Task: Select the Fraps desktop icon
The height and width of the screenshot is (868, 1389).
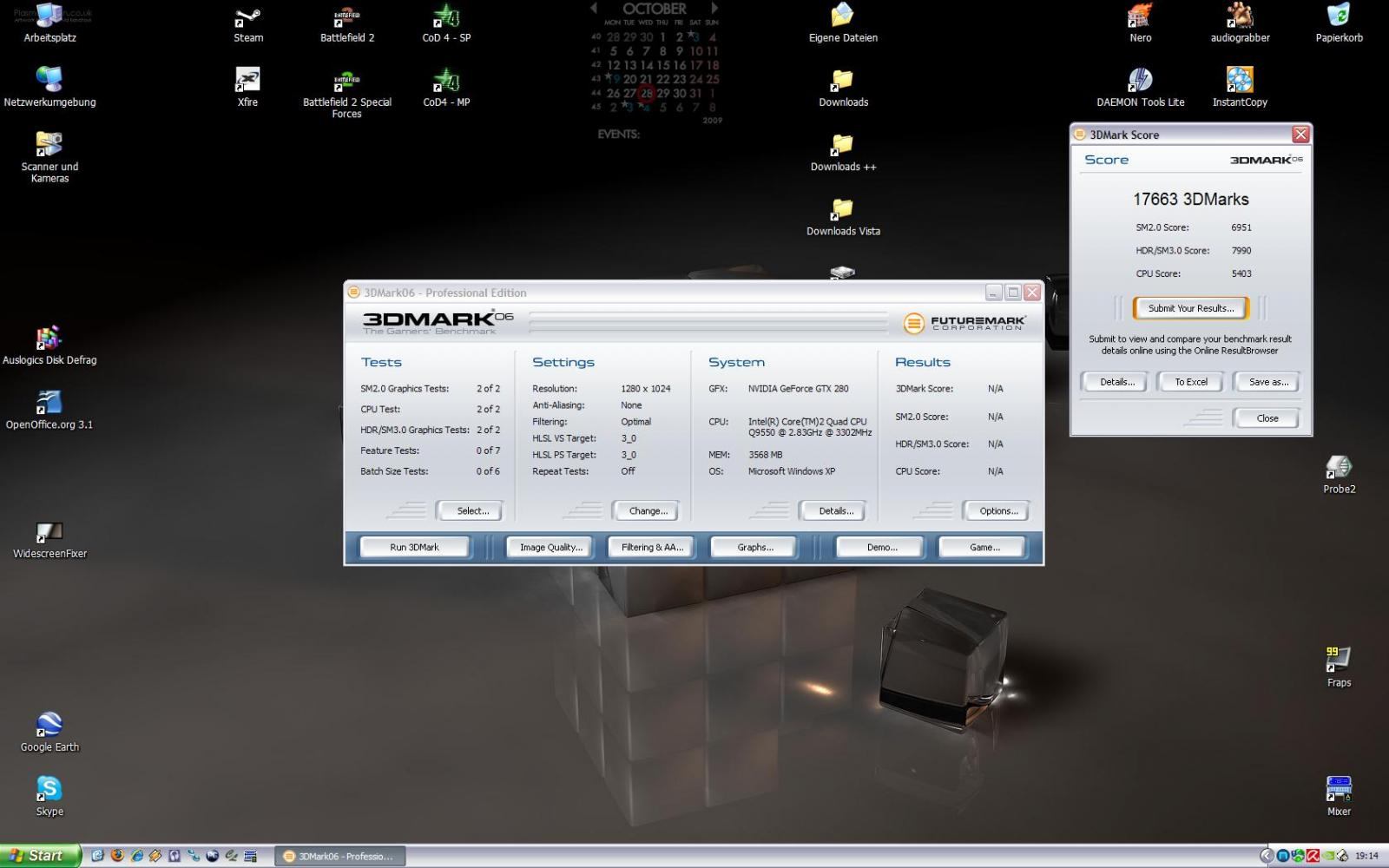Action: pyautogui.click(x=1339, y=667)
